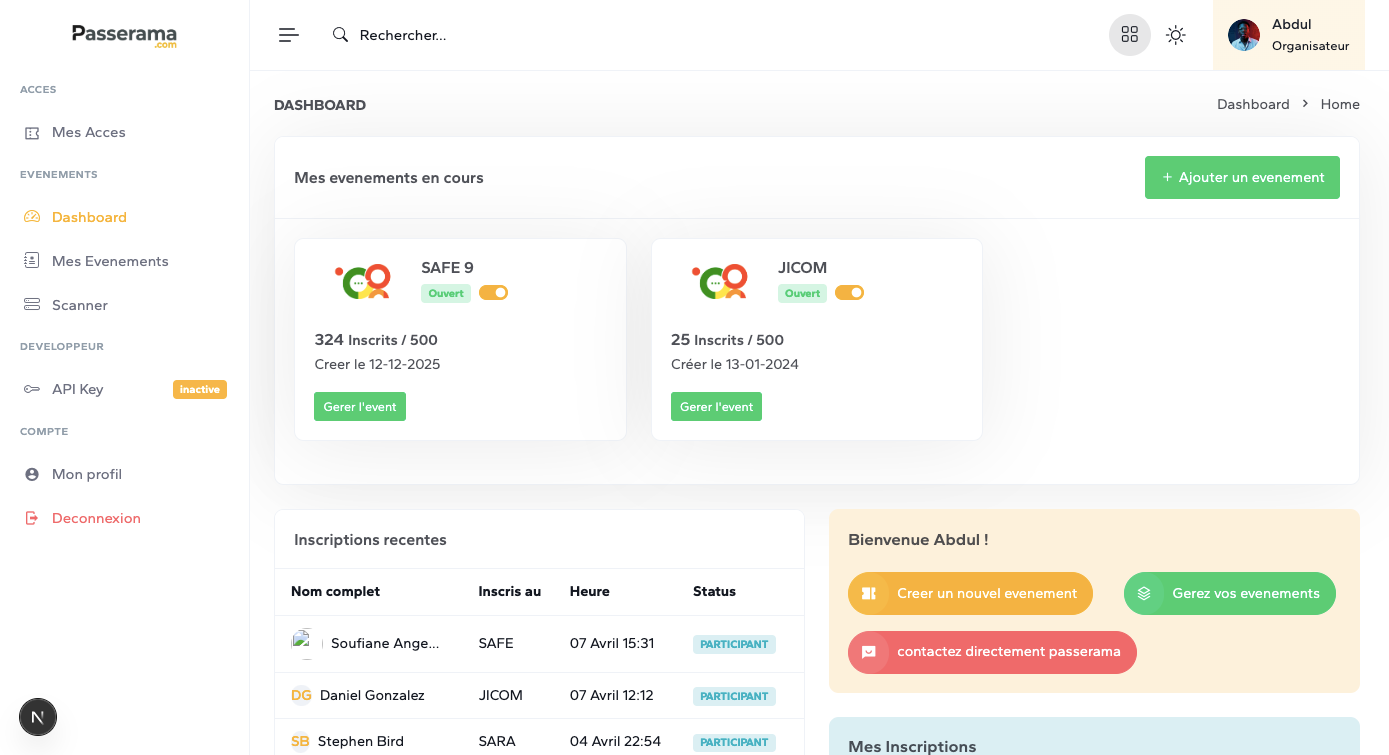Click the Home breadcrumb link
This screenshot has width=1389, height=755.
pyautogui.click(x=1340, y=104)
